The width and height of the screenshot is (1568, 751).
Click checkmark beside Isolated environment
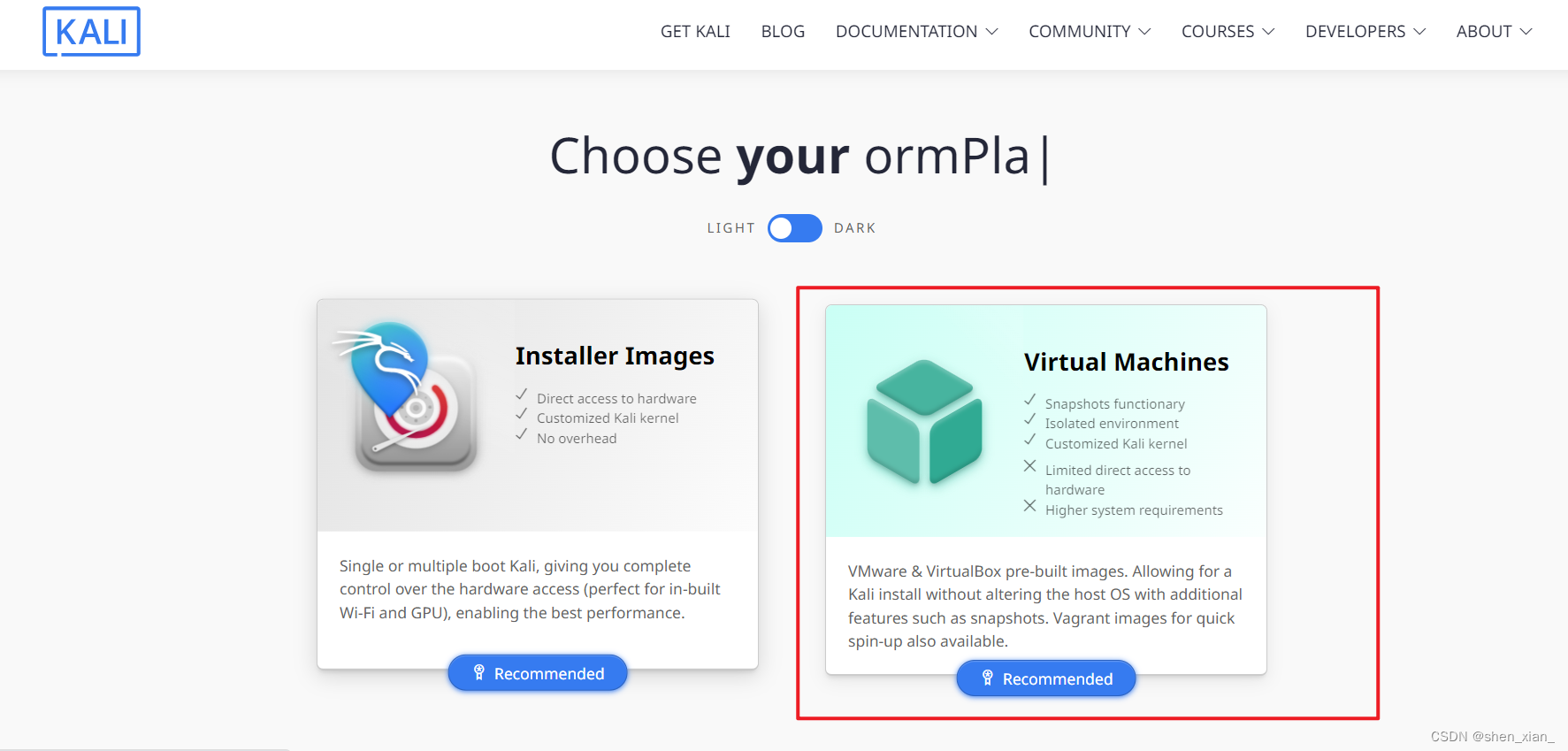coord(1030,419)
